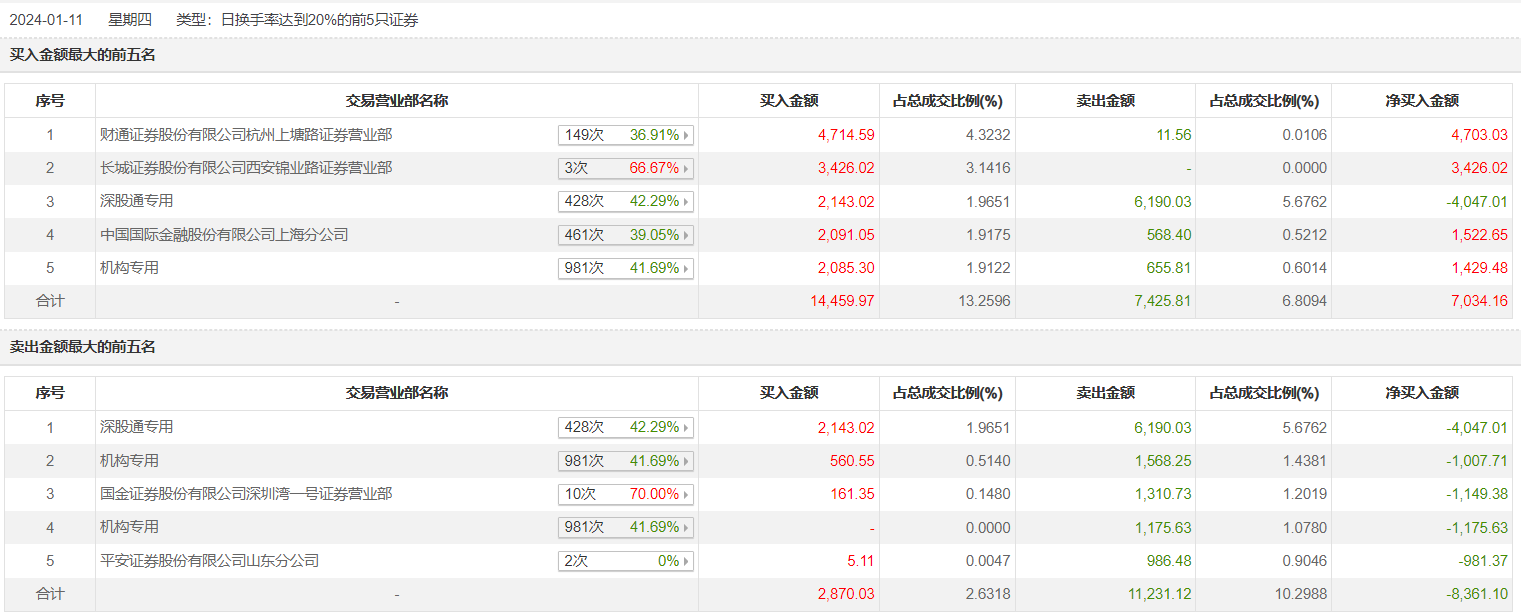Click the 卖出金额最大的前五名 section header
This screenshot has height=614, width=1521.
coord(83,347)
